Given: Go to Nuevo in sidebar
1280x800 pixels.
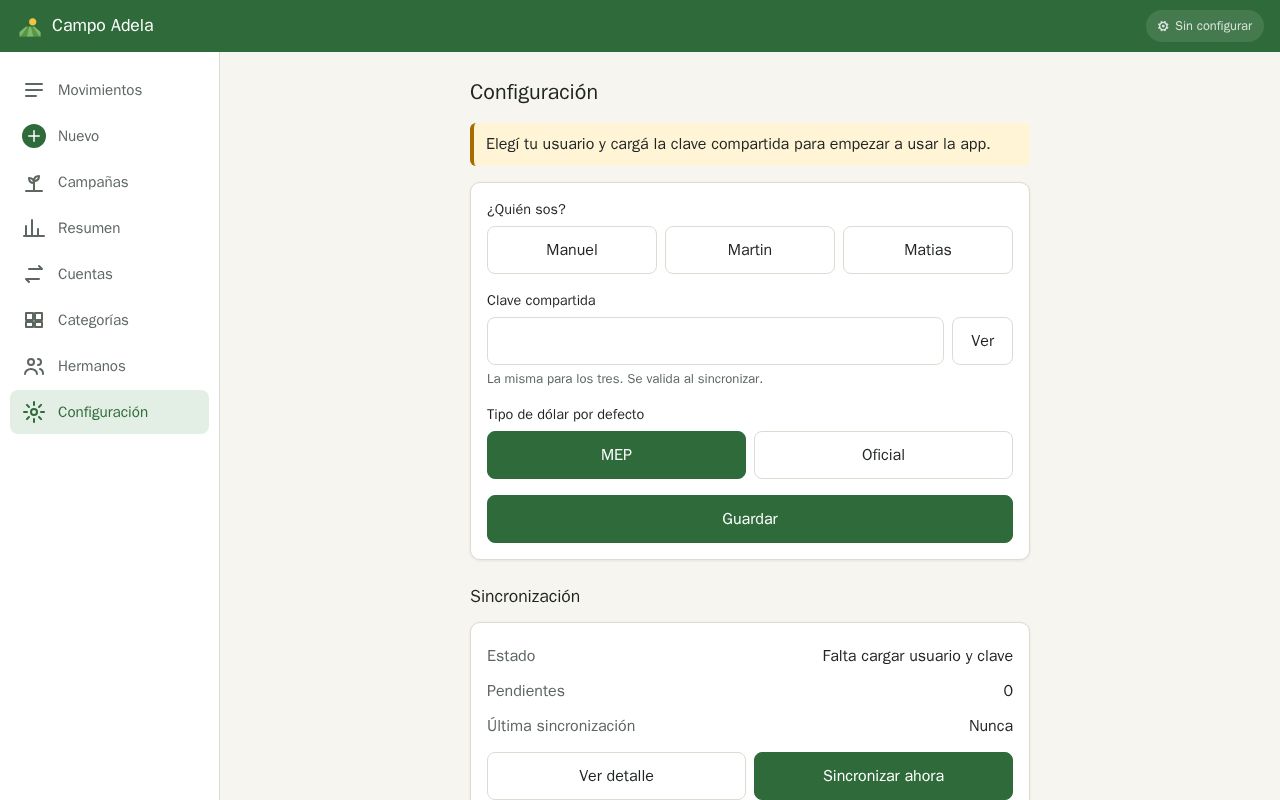Looking at the screenshot, I should click(109, 136).
